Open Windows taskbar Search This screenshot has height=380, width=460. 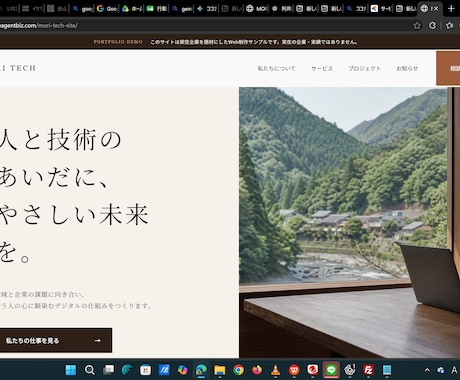point(89,370)
